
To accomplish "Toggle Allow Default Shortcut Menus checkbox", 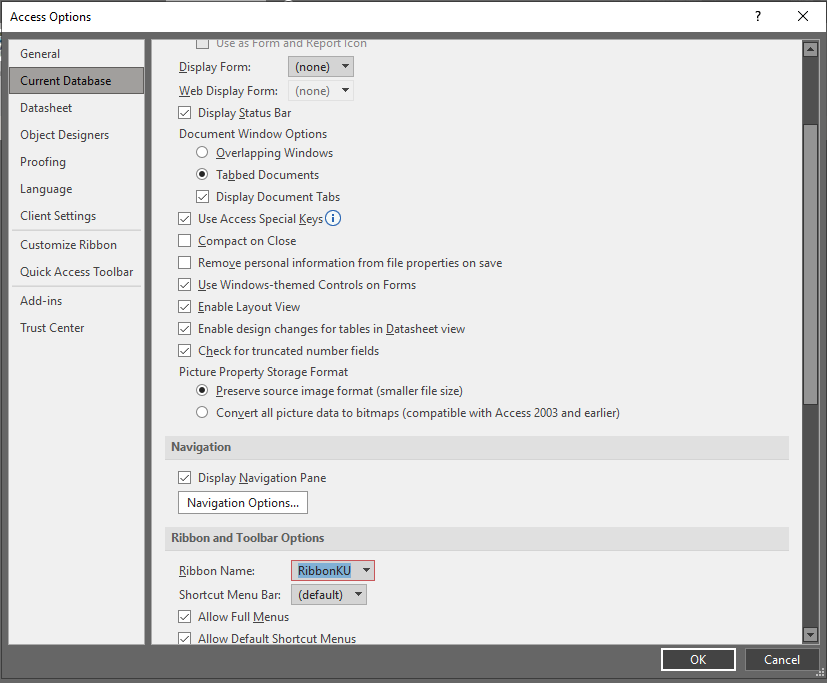I will 185,638.
